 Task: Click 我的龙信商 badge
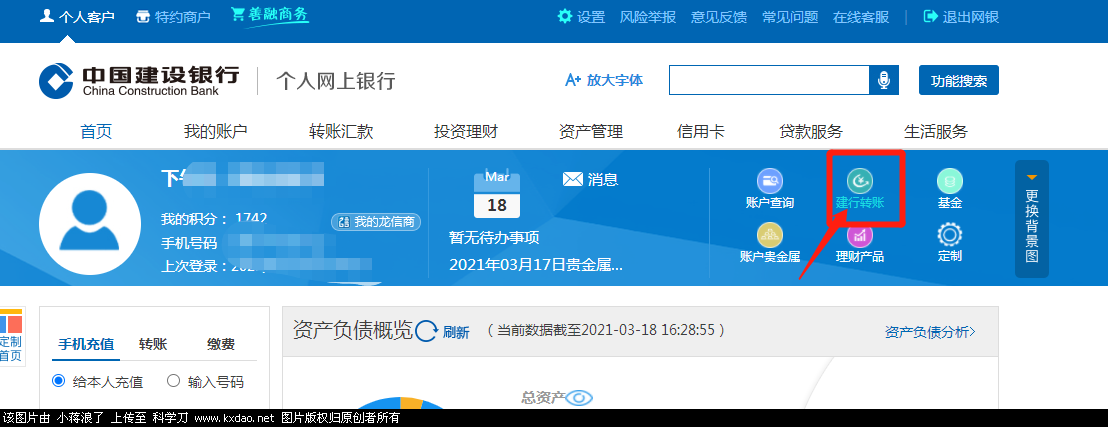[376, 222]
